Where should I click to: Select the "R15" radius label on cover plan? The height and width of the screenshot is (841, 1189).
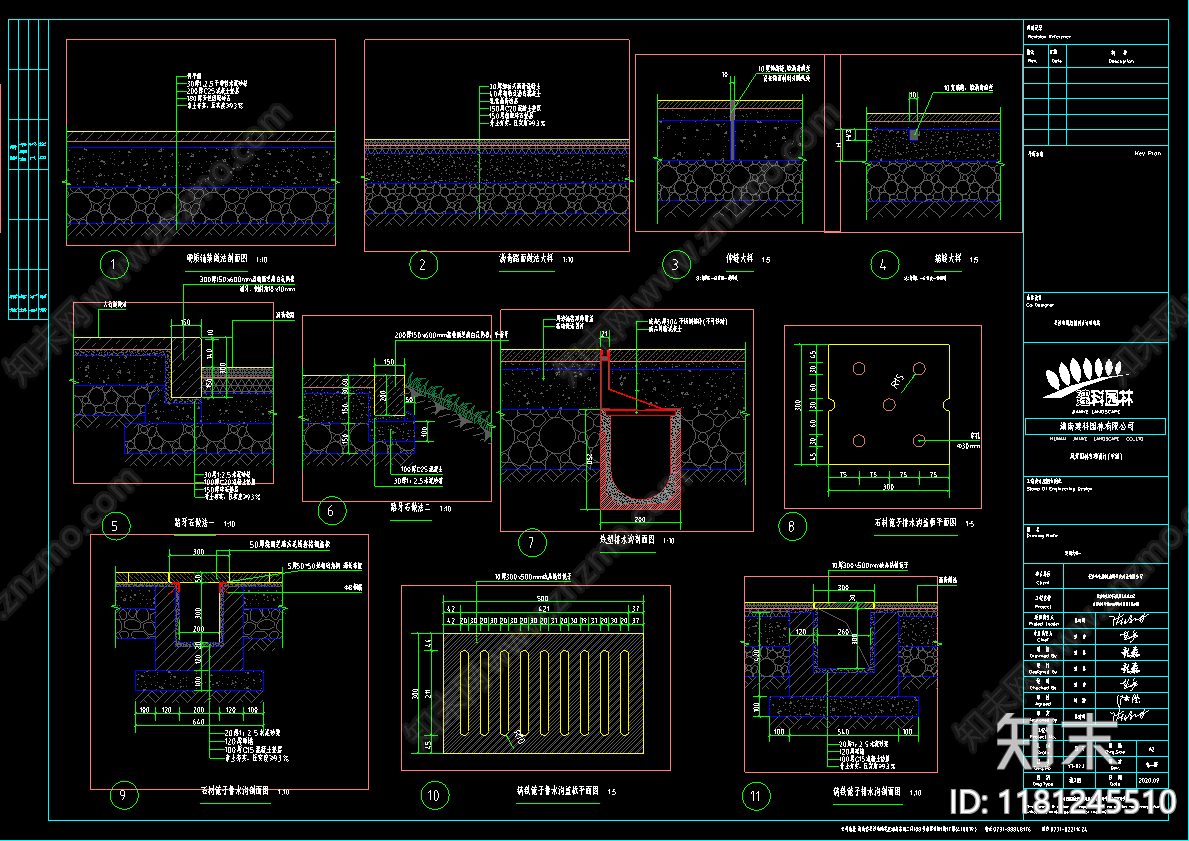(899, 381)
